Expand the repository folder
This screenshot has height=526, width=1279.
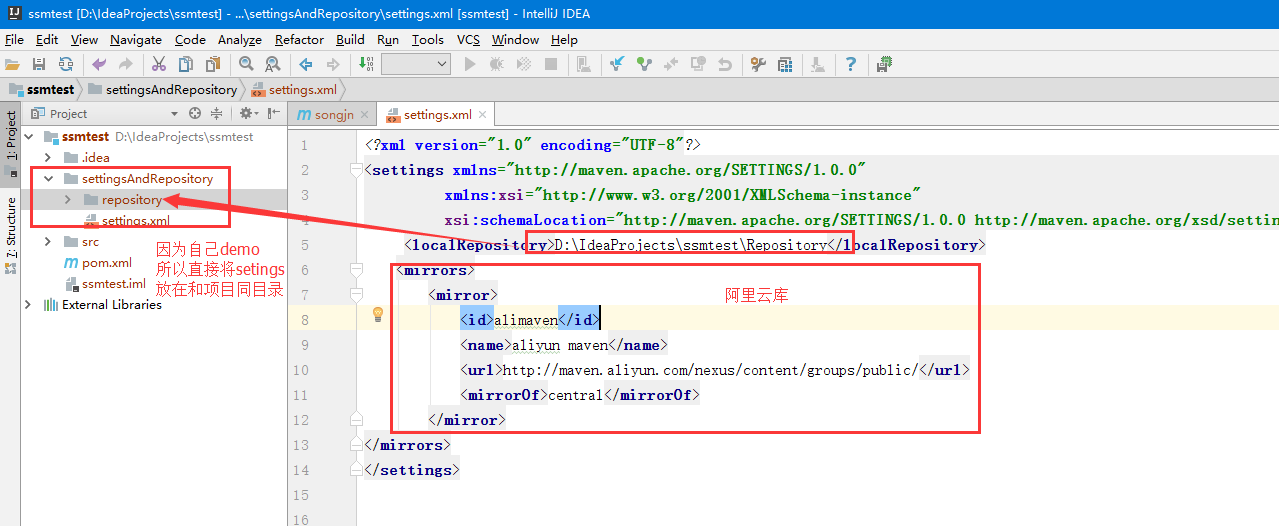pos(67,200)
